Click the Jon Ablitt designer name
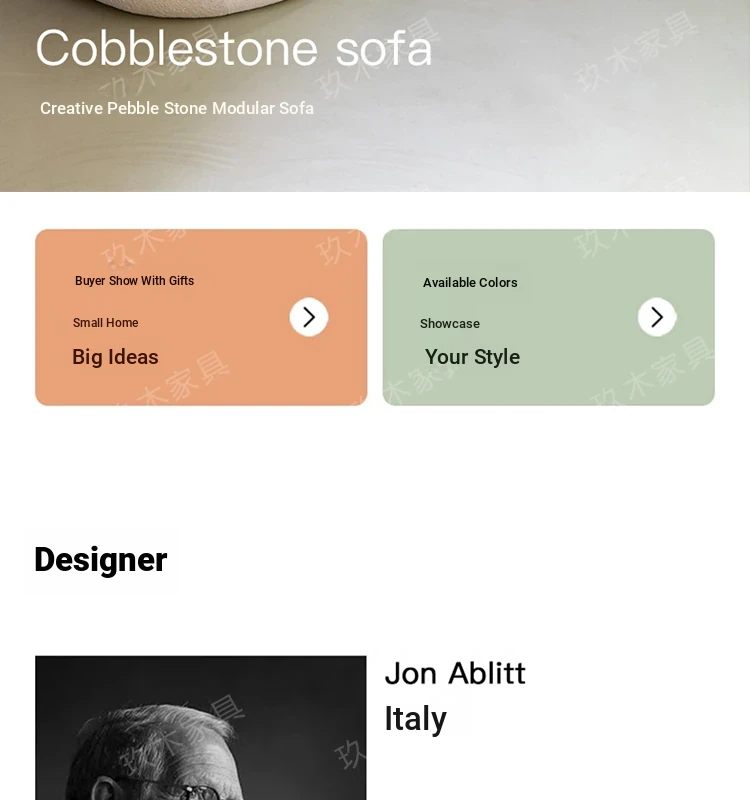The height and width of the screenshot is (800, 750). pos(455,673)
